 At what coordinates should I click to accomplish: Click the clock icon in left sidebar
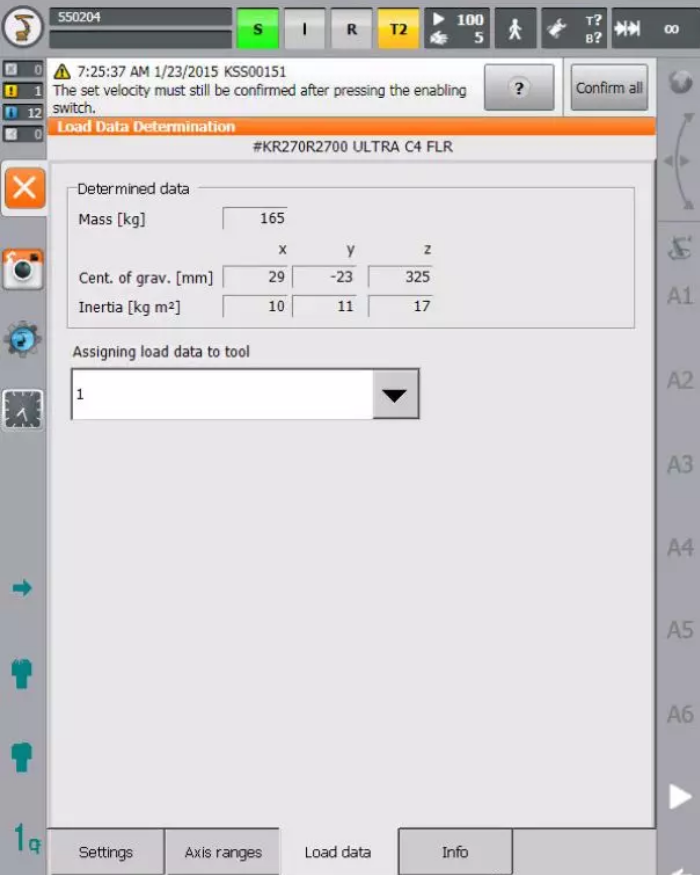[23, 409]
